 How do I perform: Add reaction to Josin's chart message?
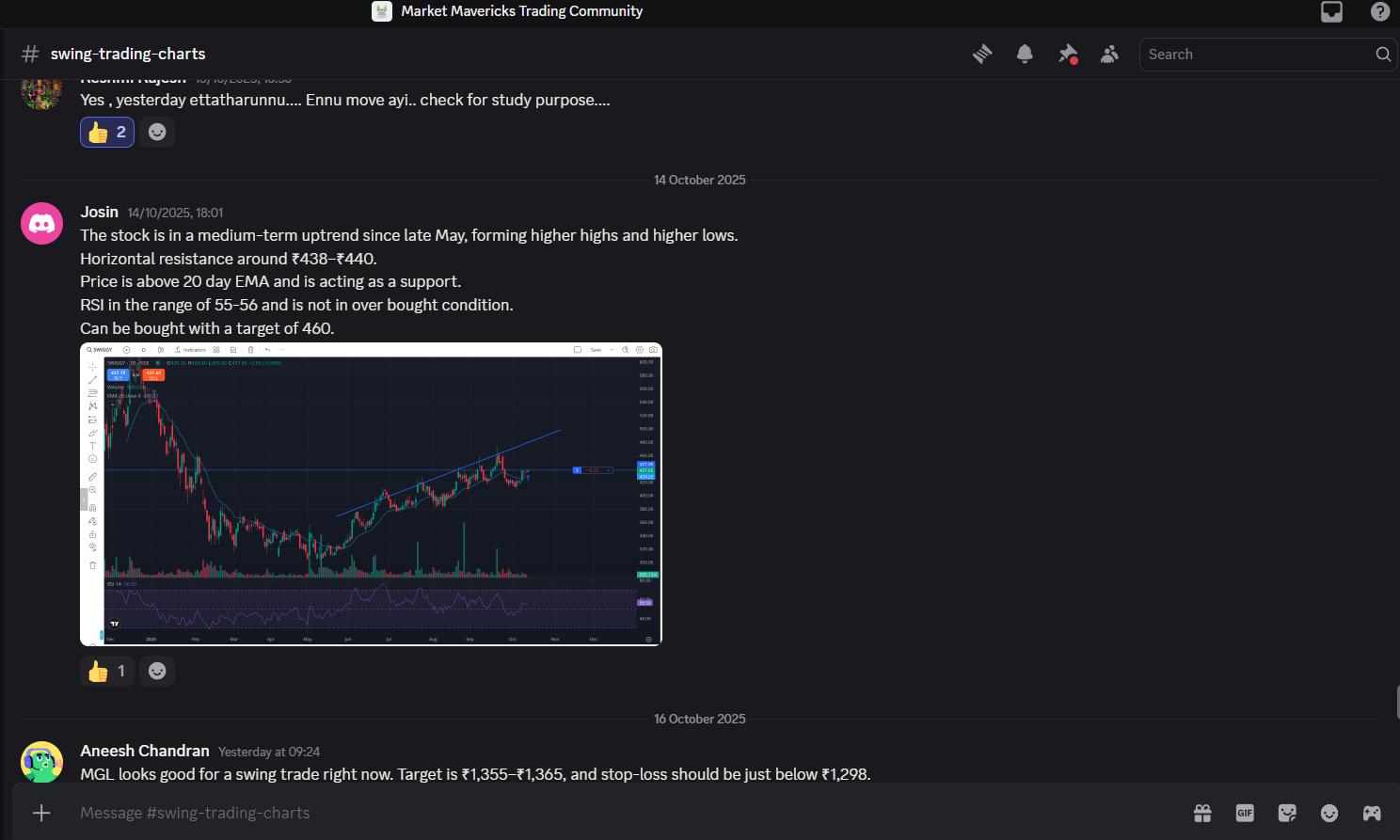click(x=157, y=672)
